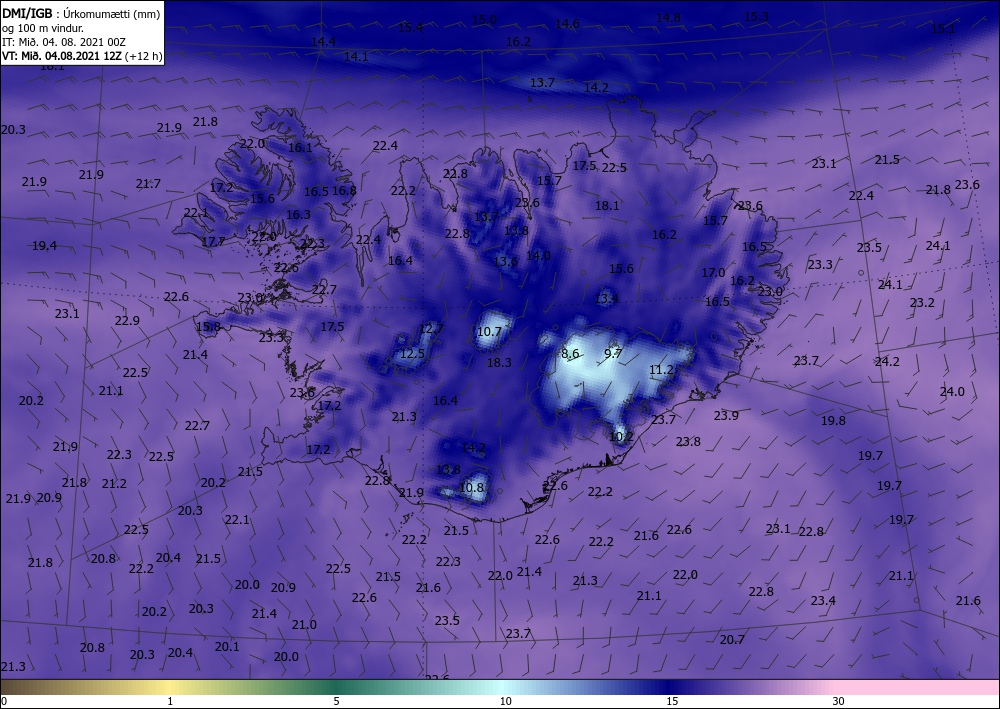Click the 'IT: Mið. 04. 08. 2021 00Z' line
1000x709 pixels.
click(x=64, y=42)
